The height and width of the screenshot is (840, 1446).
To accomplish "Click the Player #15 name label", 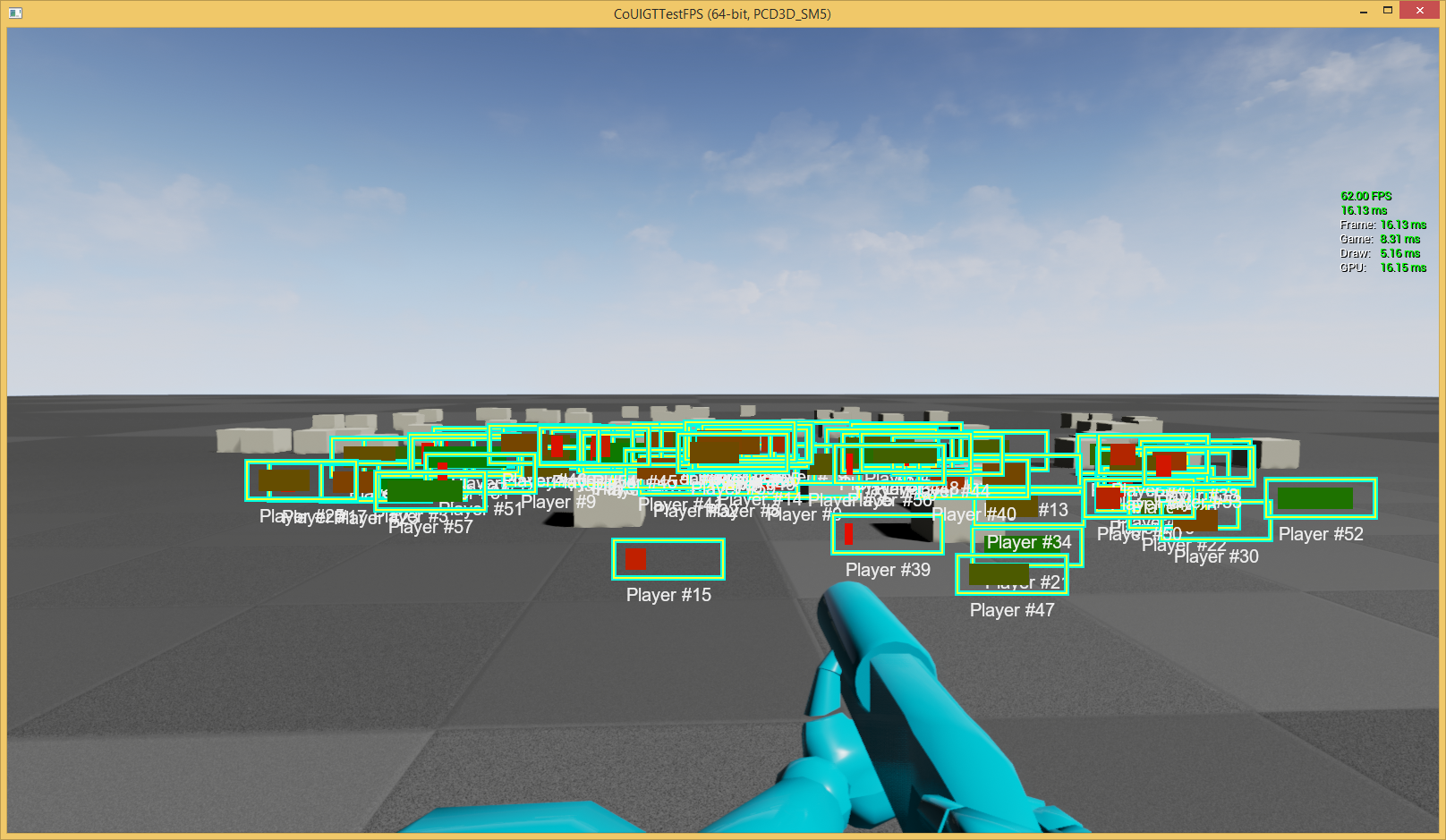I will click(668, 596).
